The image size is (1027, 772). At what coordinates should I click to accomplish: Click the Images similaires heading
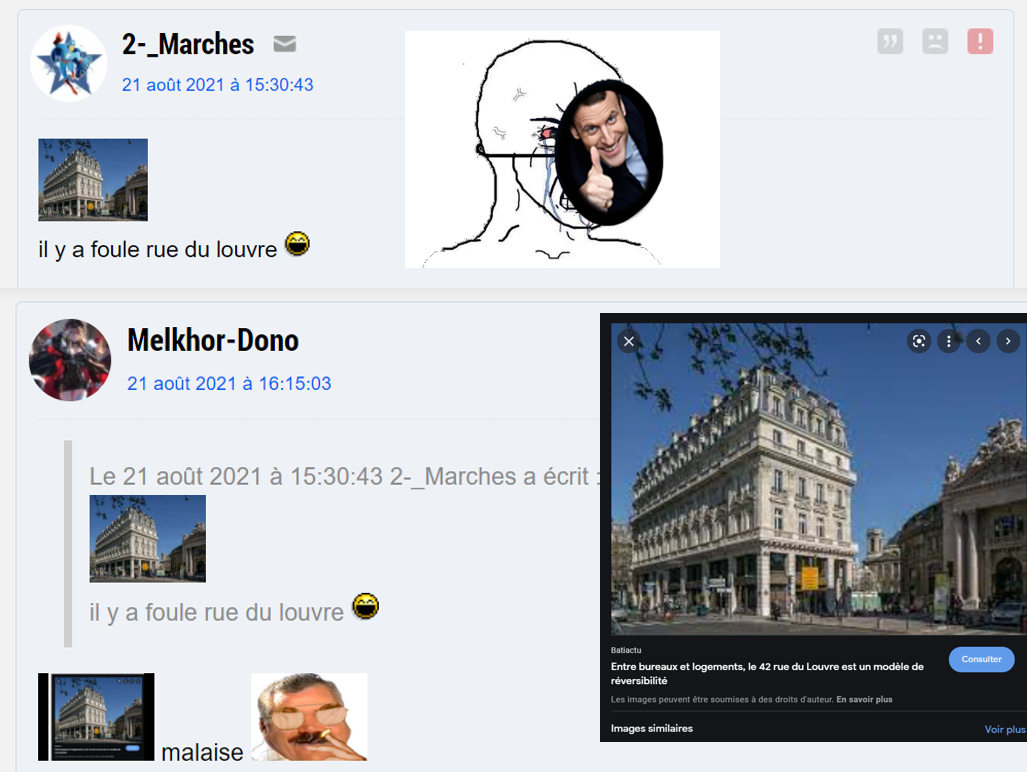pos(651,728)
